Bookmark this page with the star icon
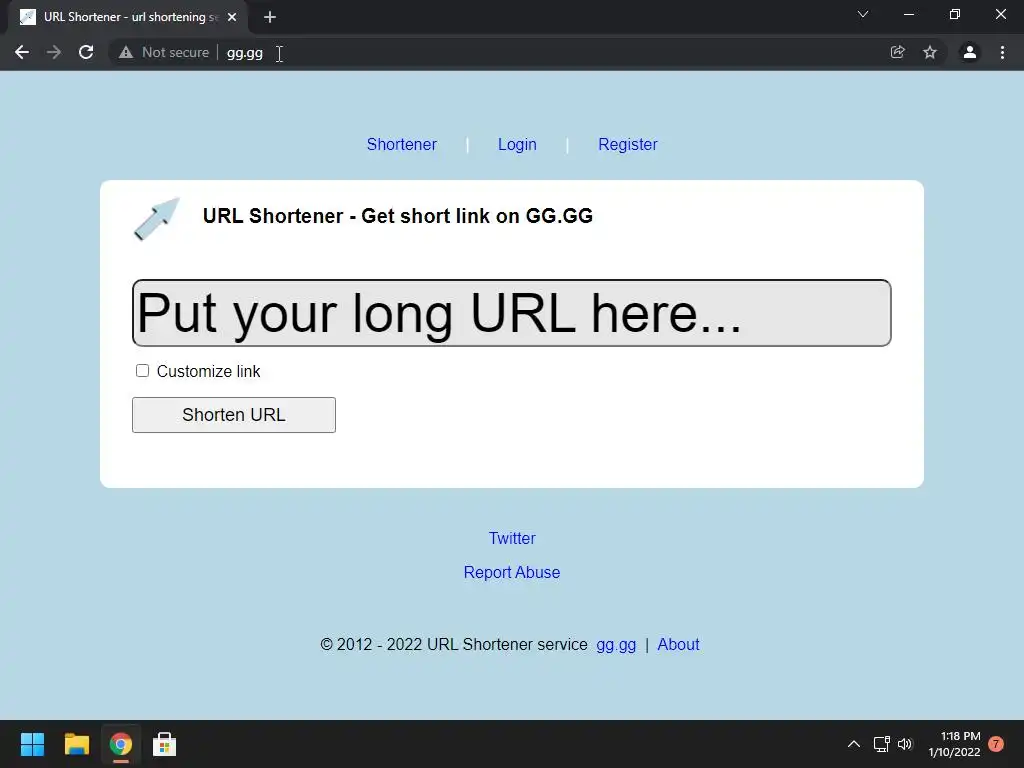The width and height of the screenshot is (1024, 768). pos(930,52)
